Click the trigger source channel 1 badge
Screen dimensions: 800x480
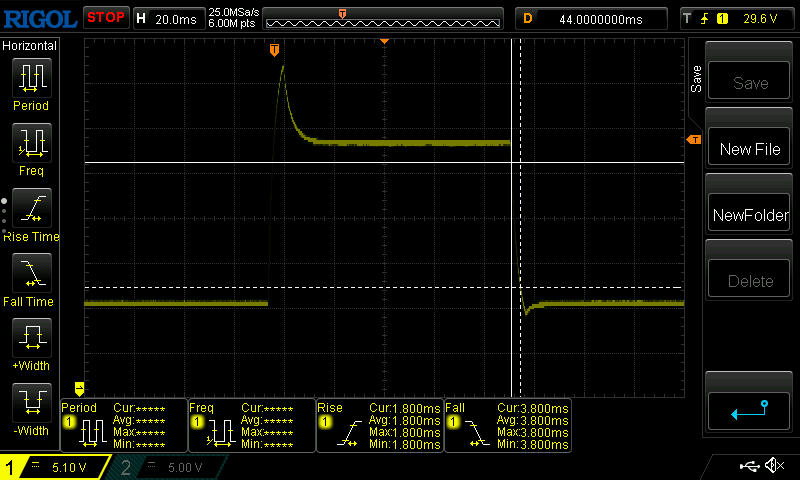pyautogui.click(x=722, y=19)
